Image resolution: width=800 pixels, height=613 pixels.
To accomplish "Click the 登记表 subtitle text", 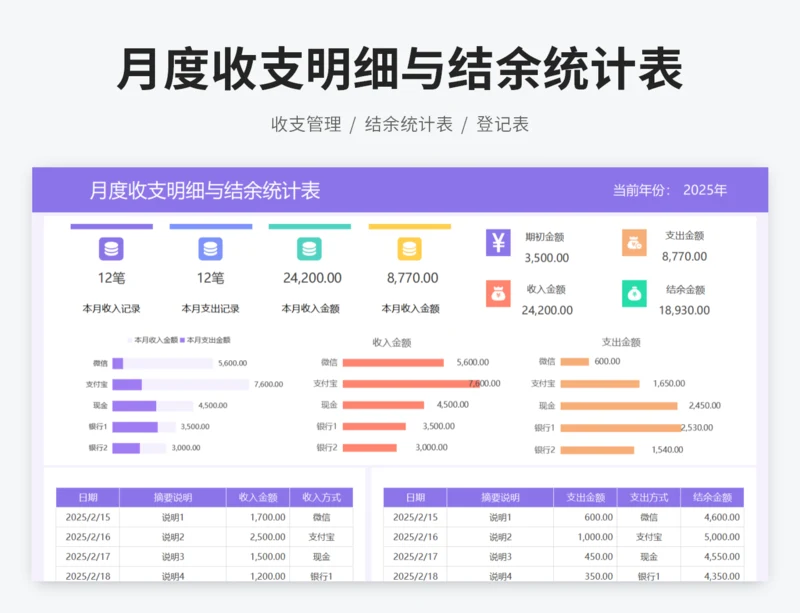I will pyautogui.click(x=503, y=124).
